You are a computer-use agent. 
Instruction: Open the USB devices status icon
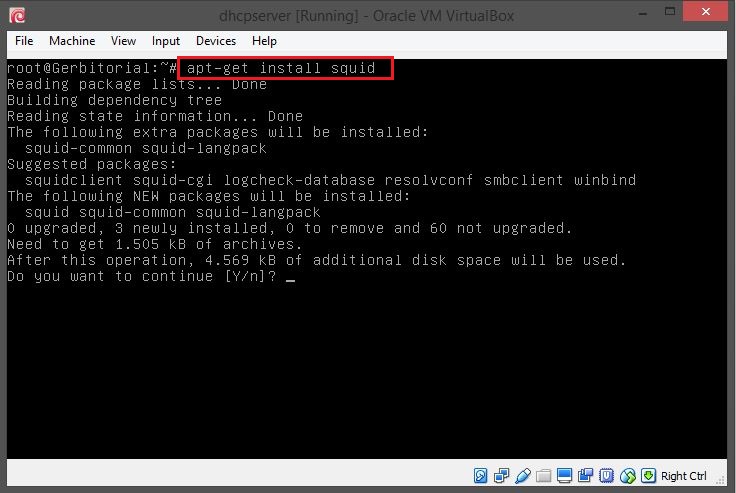522,476
